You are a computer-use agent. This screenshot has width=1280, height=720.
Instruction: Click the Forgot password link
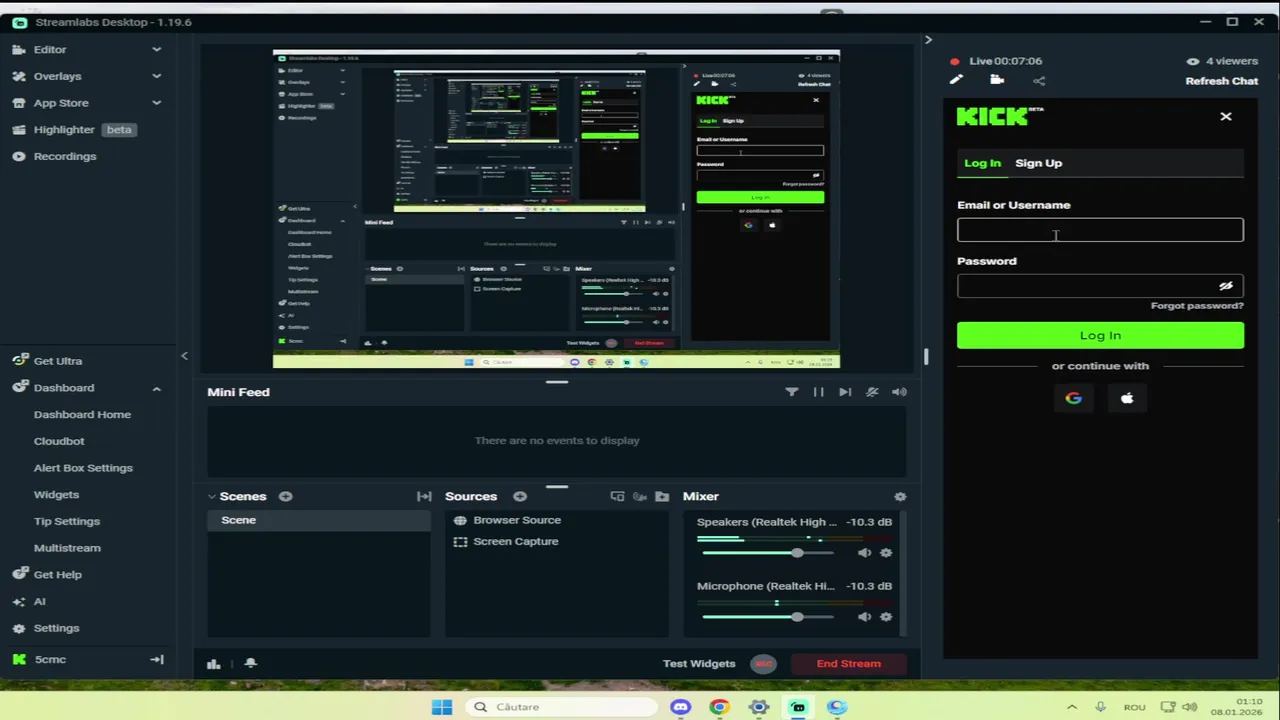tap(1197, 306)
